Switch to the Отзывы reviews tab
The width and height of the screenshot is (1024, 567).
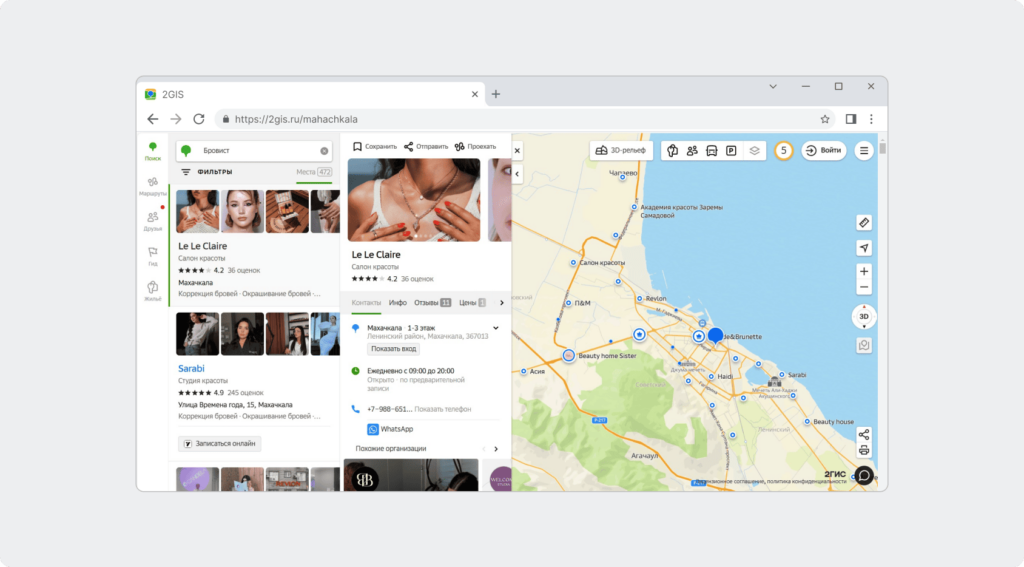[432, 302]
